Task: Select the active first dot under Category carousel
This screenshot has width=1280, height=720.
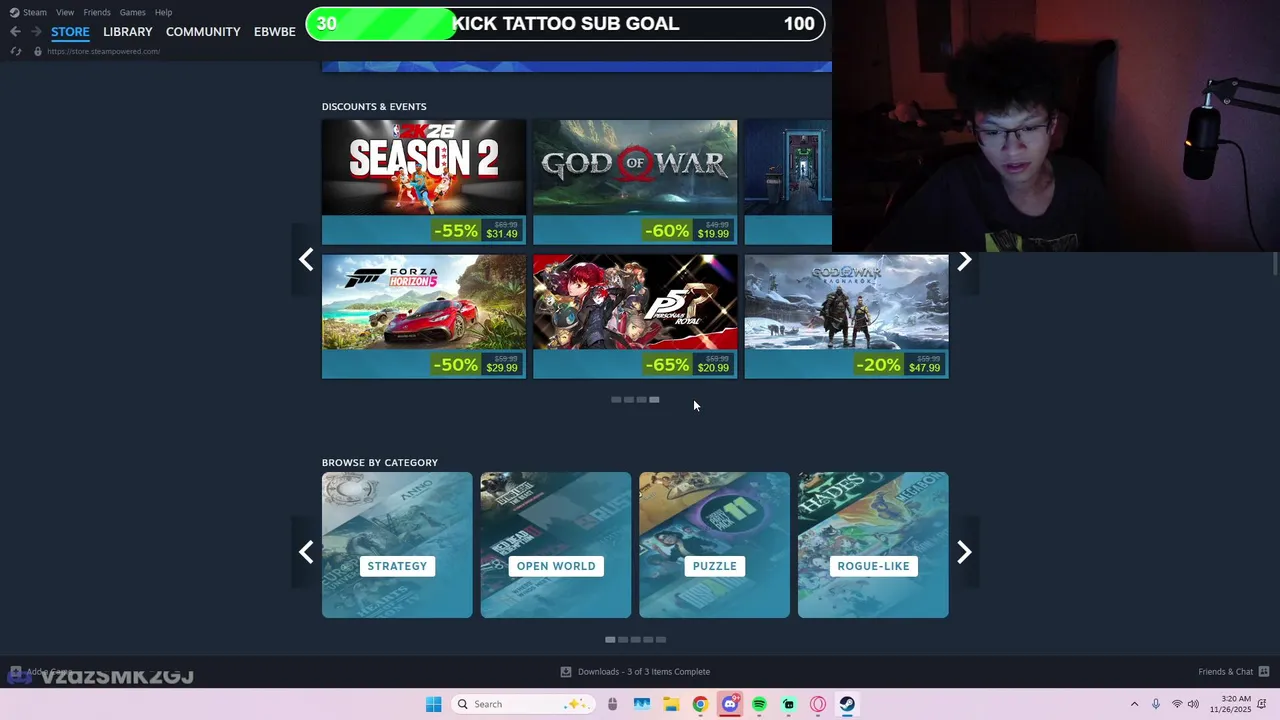Action: pos(610,640)
